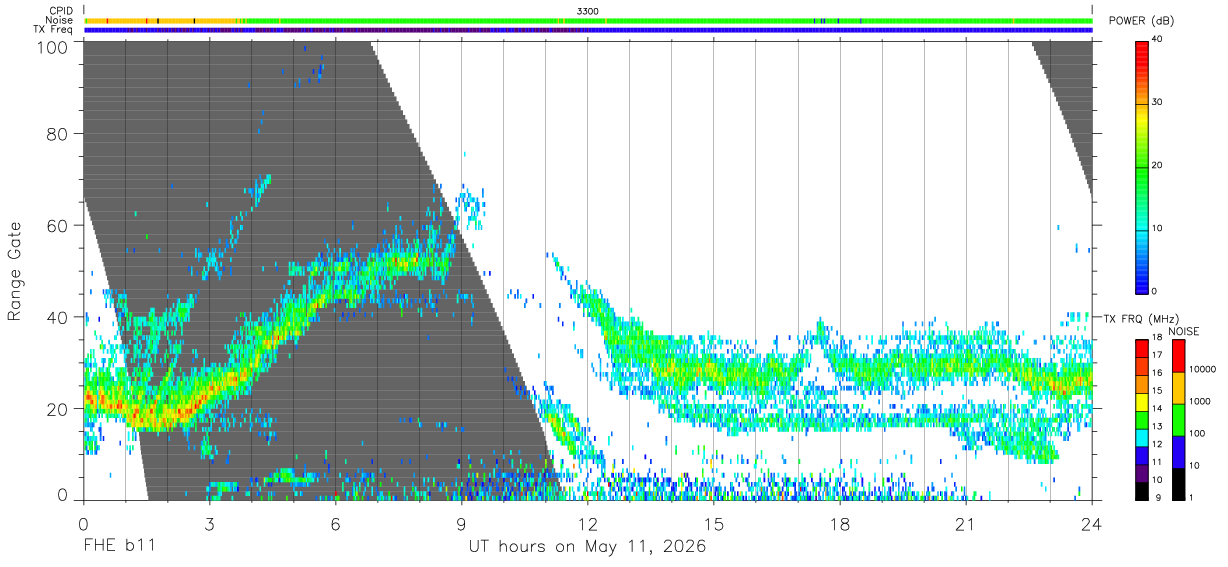
Task: Click the orange segment of the Noise strip
Action: [160, 20]
